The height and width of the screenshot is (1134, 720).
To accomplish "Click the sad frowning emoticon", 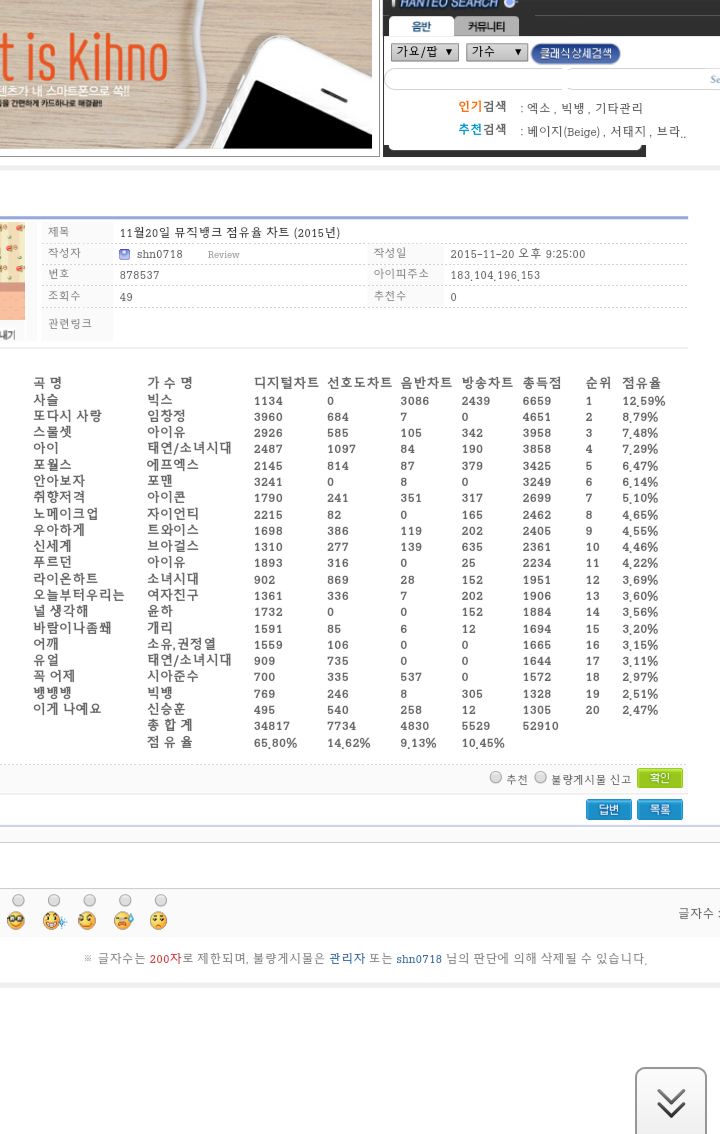I will 158,921.
